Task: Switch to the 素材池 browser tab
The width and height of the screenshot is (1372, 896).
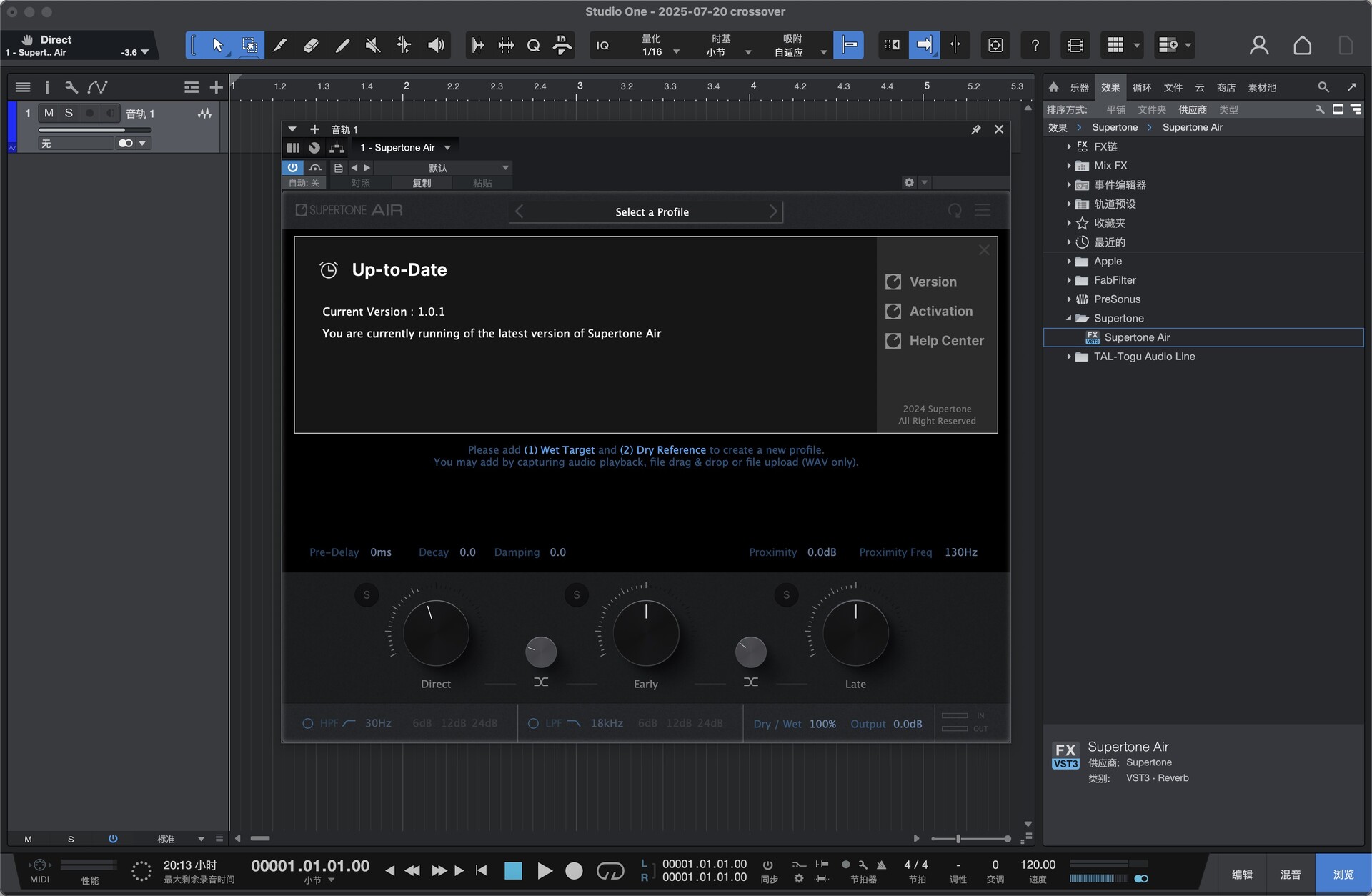Action: (x=1261, y=87)
